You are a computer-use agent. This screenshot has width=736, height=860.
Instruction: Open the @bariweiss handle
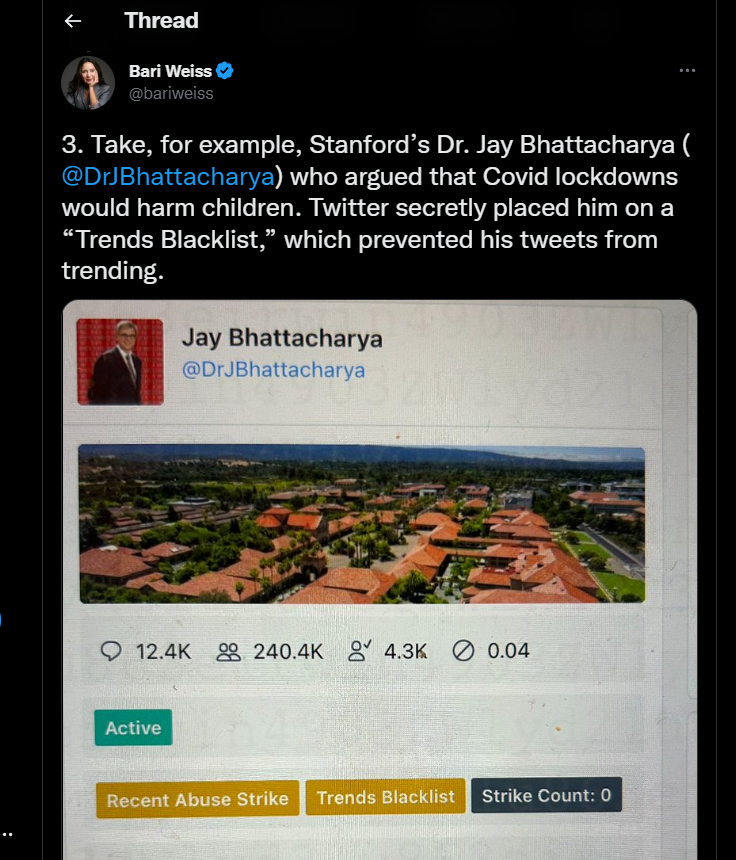tap(171, 94)
